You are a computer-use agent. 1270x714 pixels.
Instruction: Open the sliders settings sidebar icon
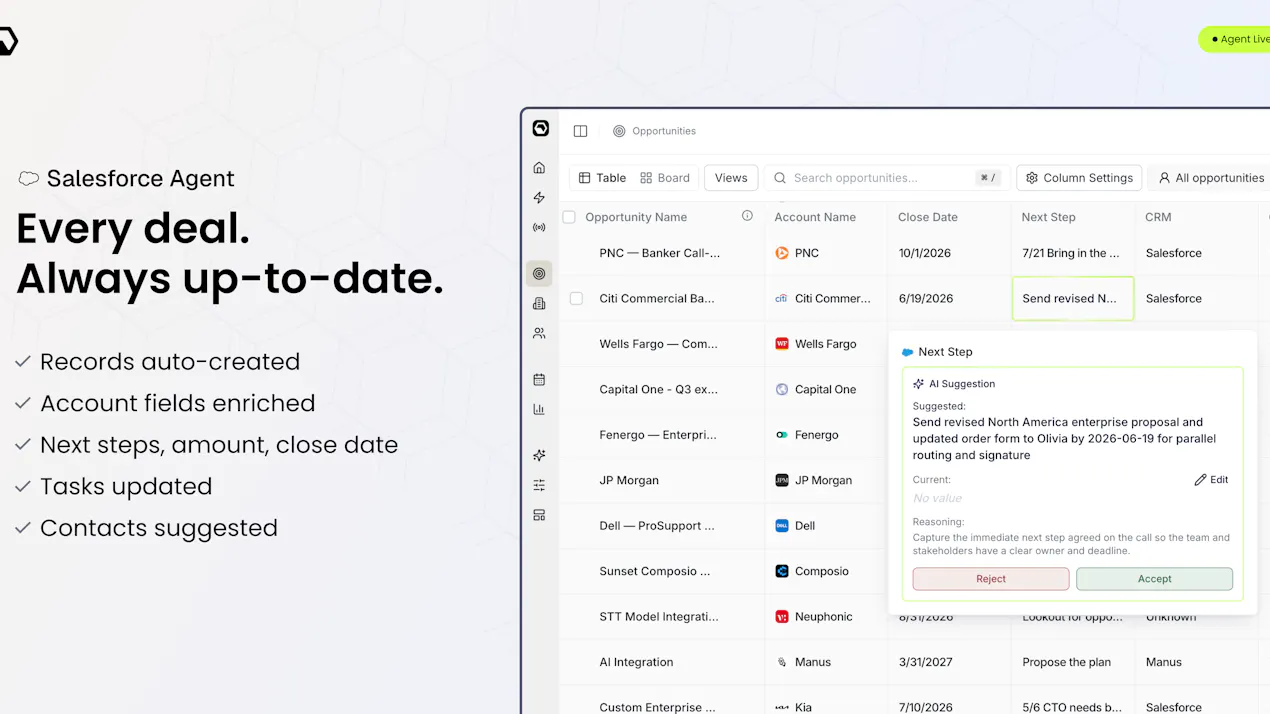pos(539,485)
